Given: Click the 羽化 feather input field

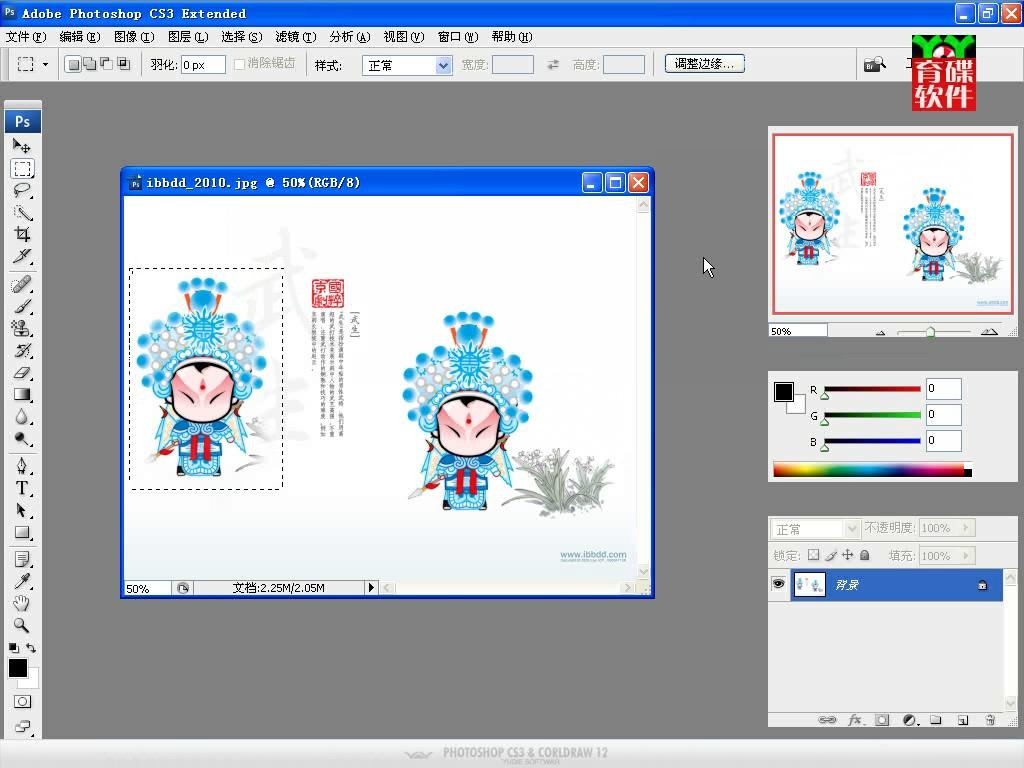Looking at the screenshot, I should 203,65.
